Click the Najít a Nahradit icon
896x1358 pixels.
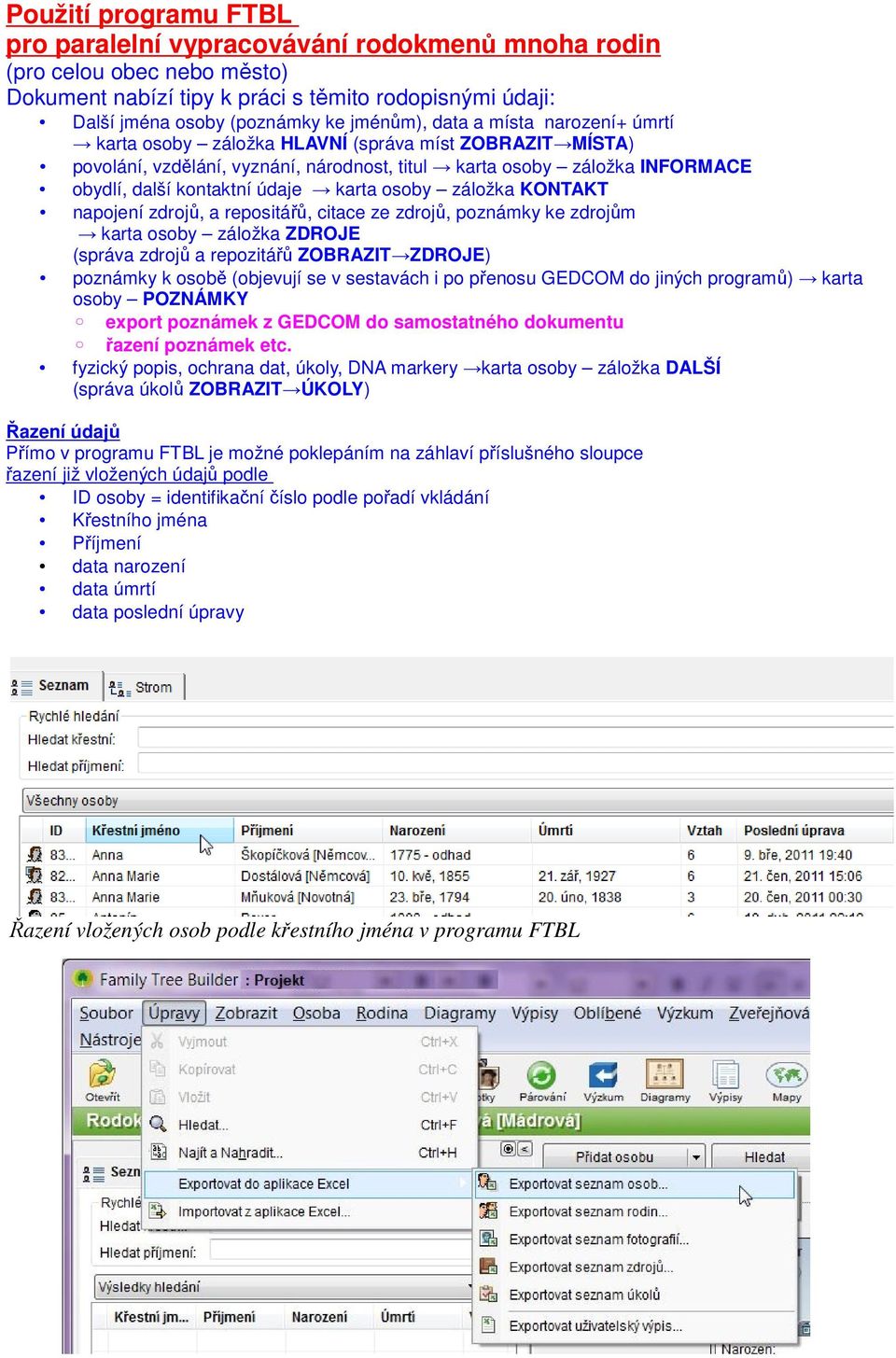(158, 1153)
